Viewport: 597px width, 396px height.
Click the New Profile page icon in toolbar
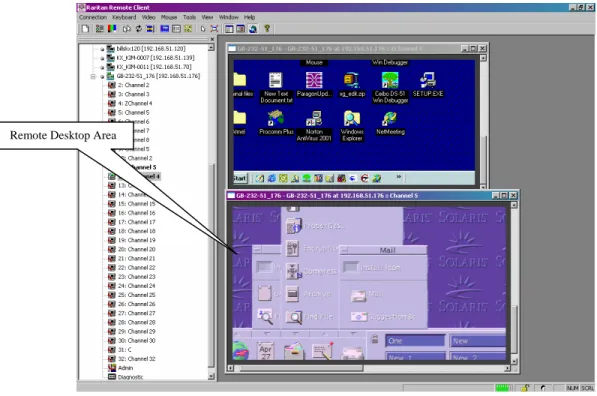(x=85, y=29)
